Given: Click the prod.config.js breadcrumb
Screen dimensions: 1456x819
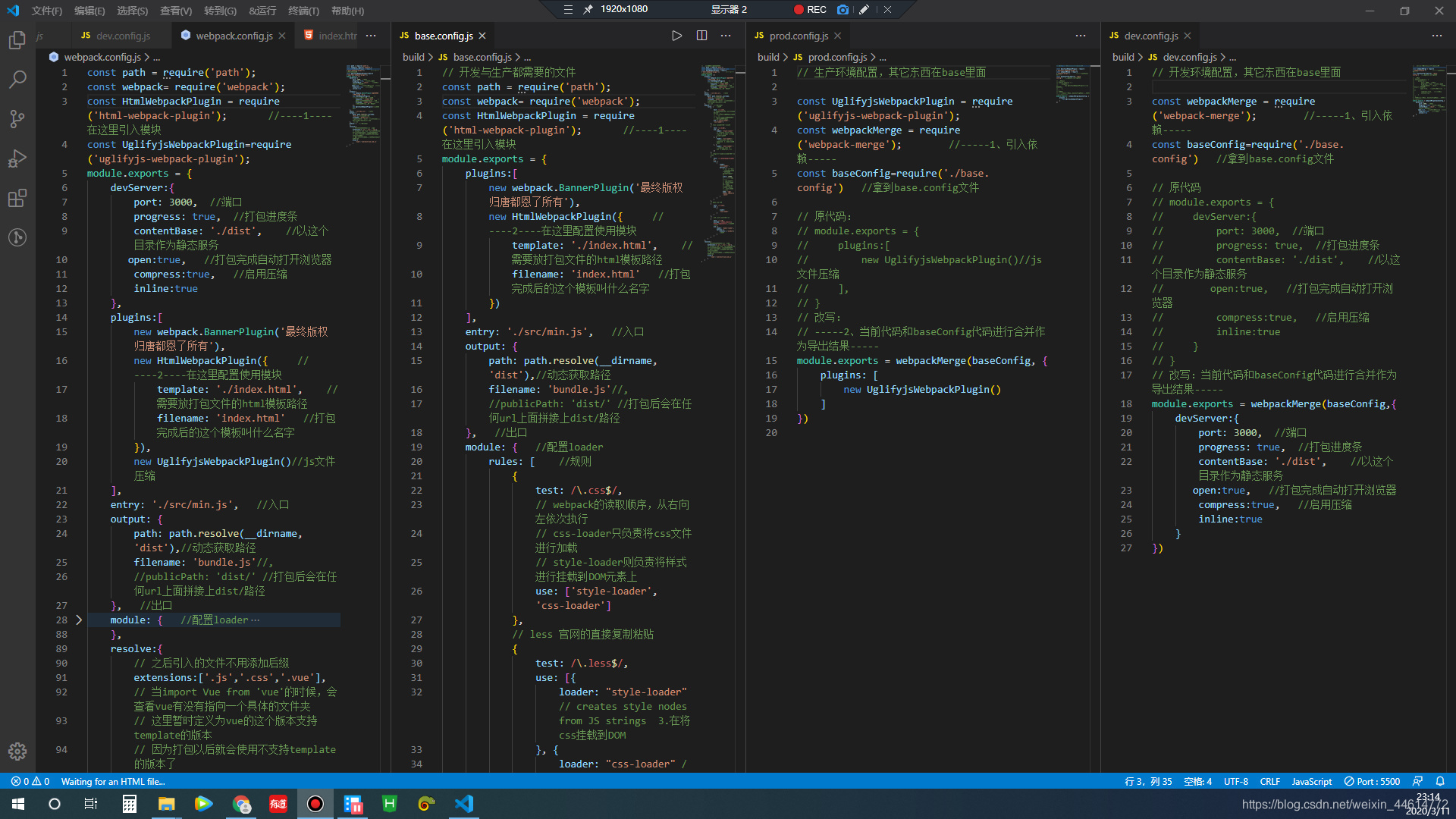Looking at the screenshot, I should (x=837, y=57).
